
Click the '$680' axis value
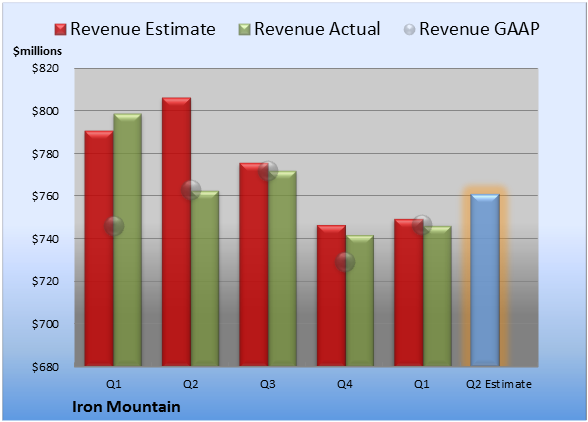click(x=45, y=367)
